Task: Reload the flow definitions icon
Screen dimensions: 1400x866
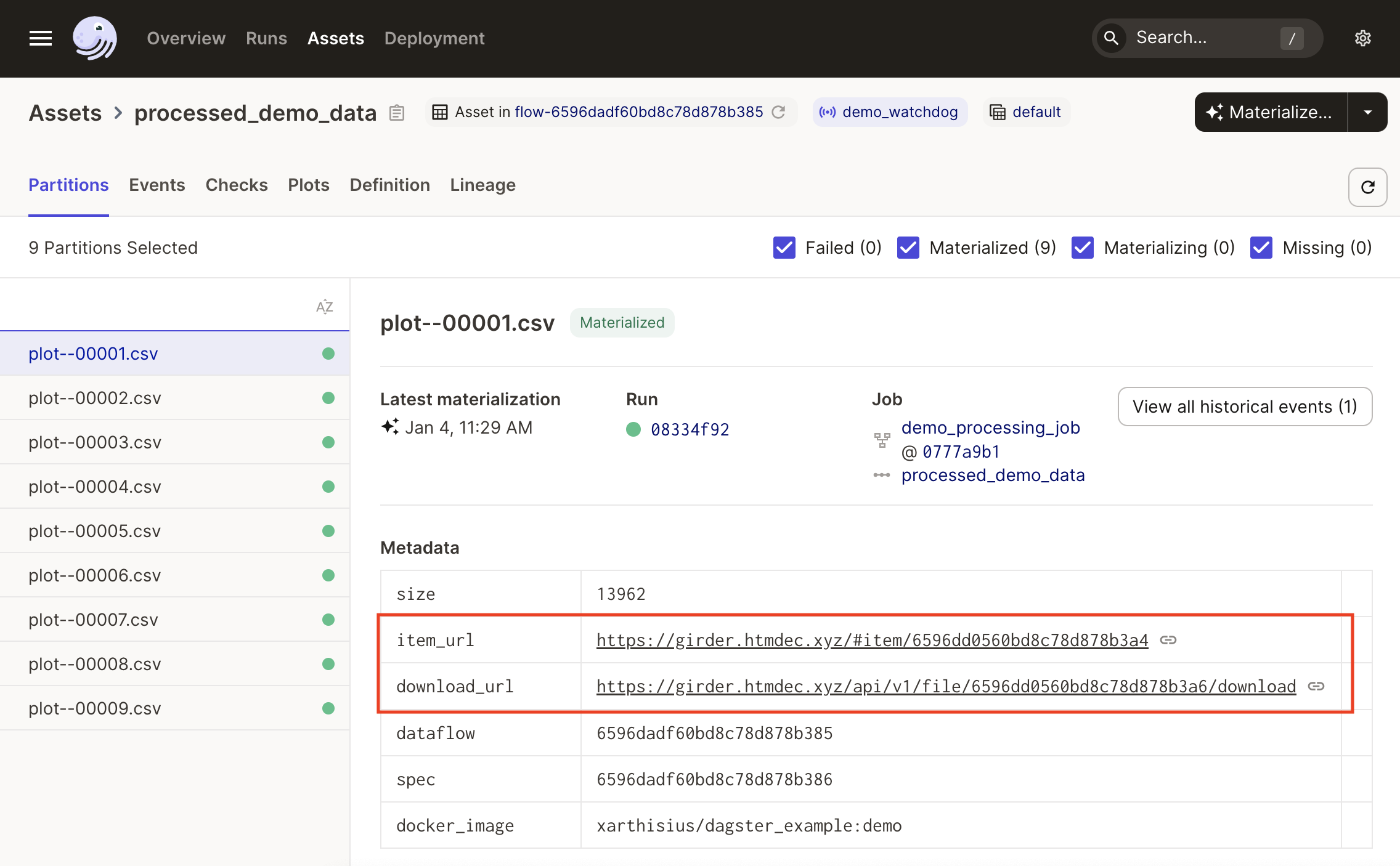Action: click(778, 112)
